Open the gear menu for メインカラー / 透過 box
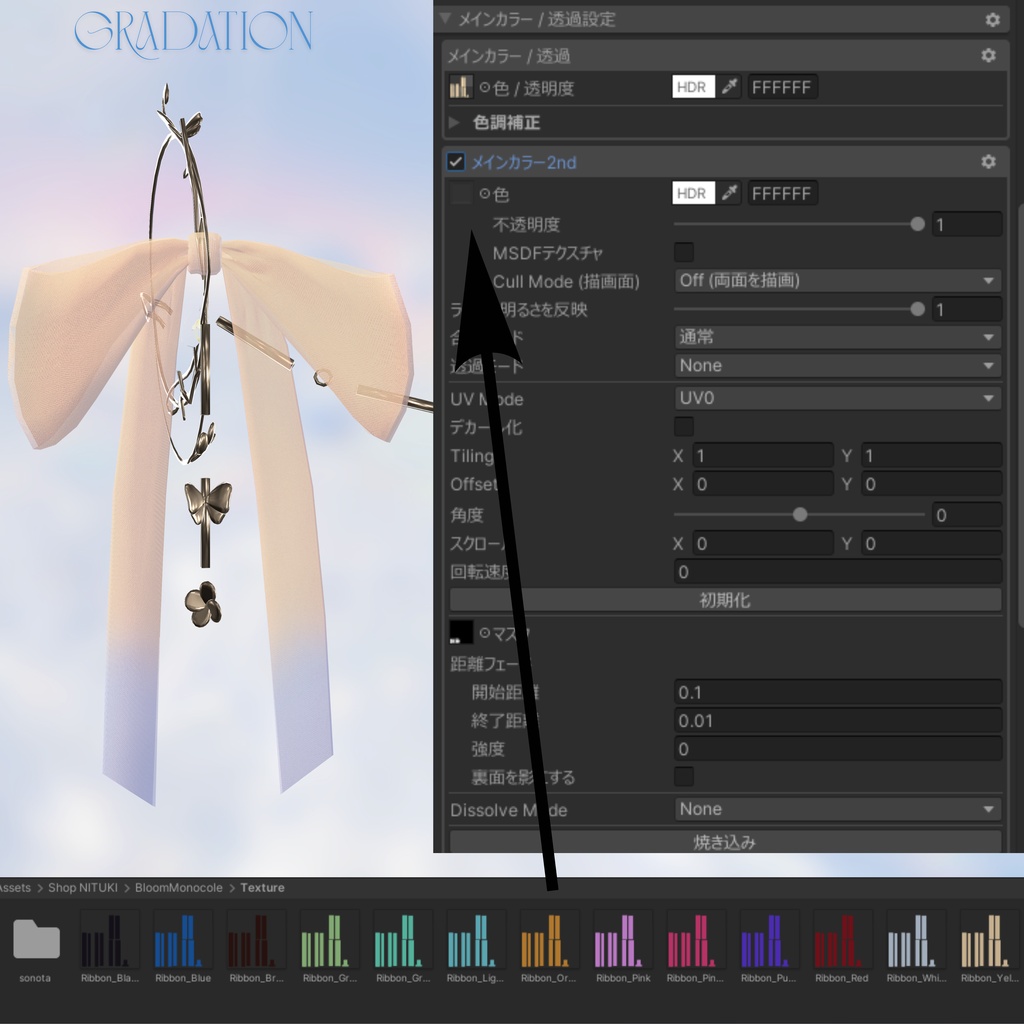The width and height of the screenshot is (1024, 1024). point(988,56)
